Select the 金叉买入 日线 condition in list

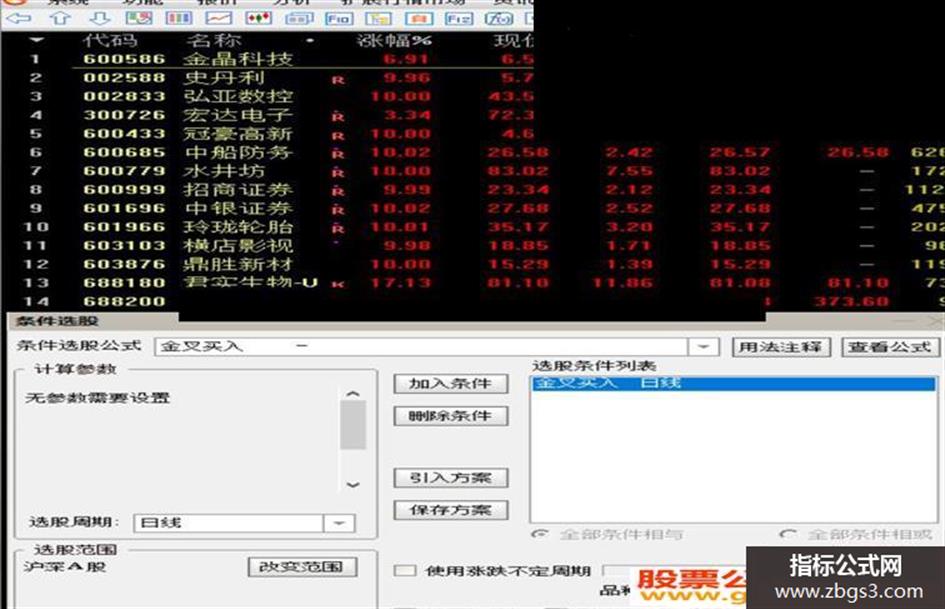pyautogui.click(x=733, y=383)
